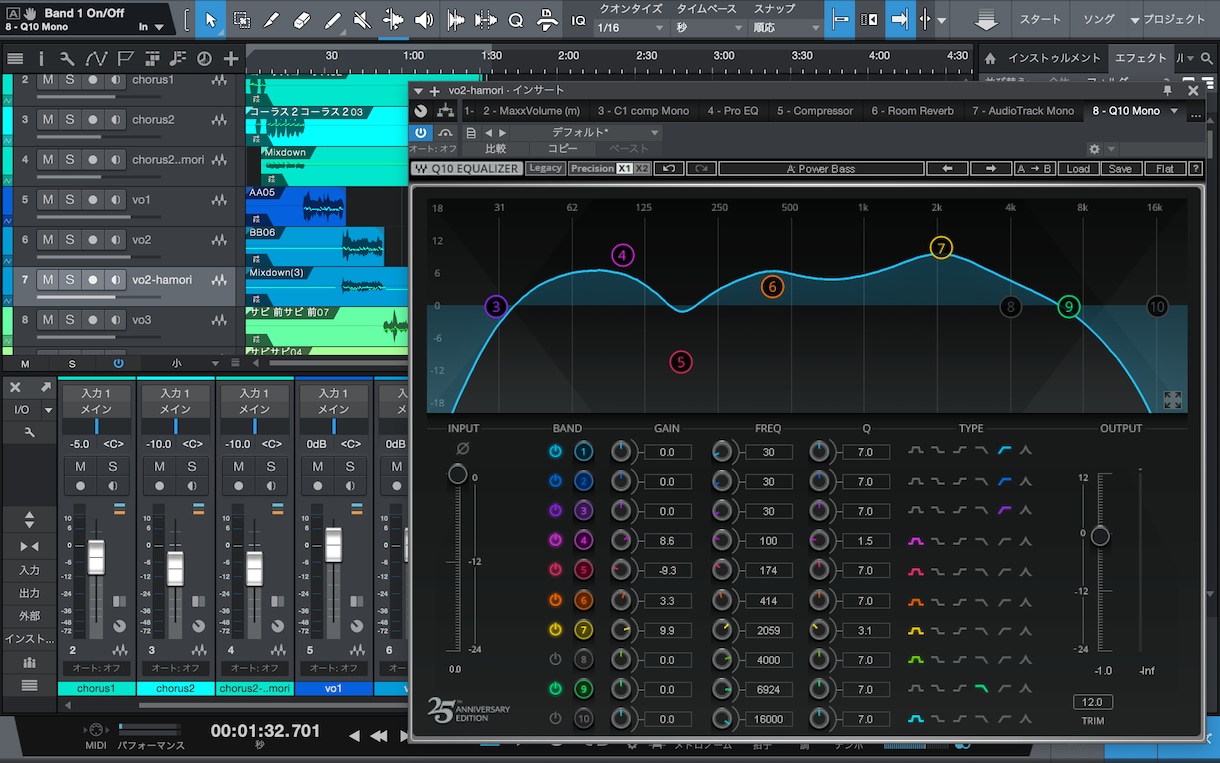Viewport: 1220px width, 763px height.
Task: Click the Flat button
Action: click(1164, 169)
